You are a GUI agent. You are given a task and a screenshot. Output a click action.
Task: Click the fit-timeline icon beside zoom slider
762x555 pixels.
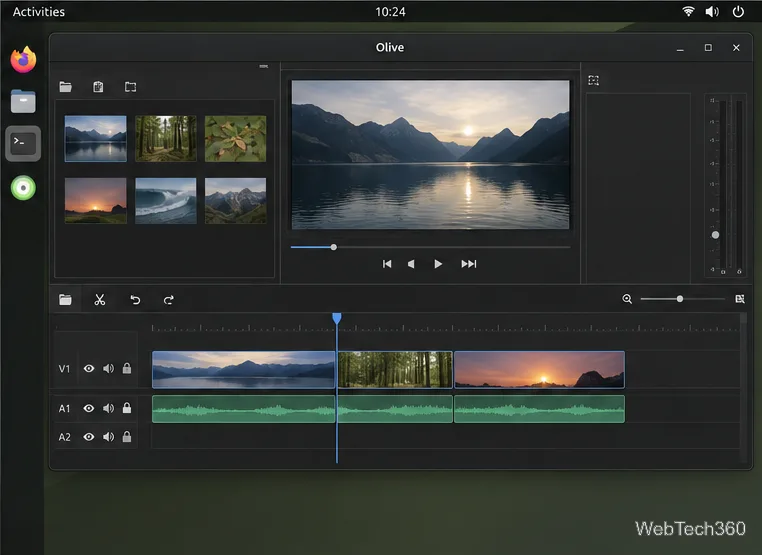tap(740, 299)
